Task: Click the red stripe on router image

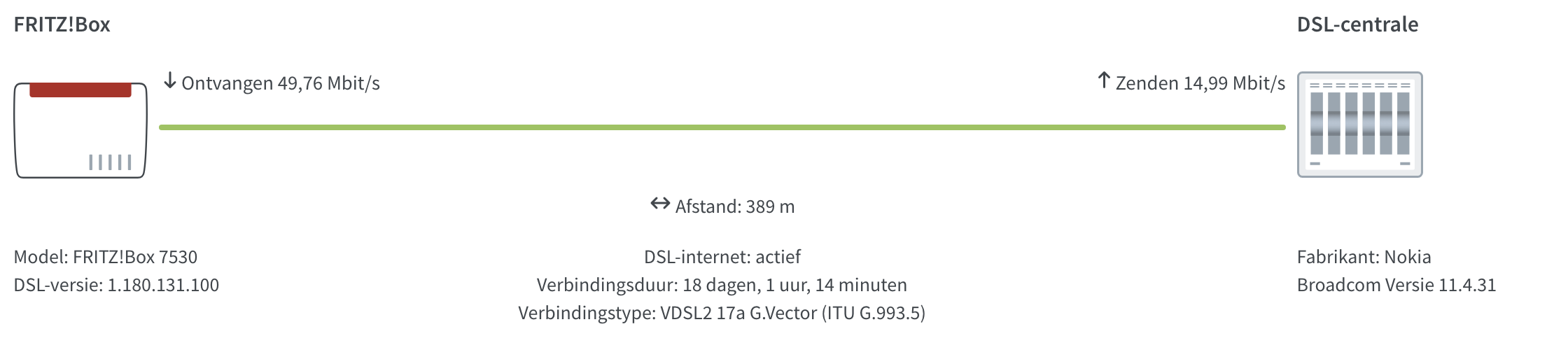Action: [x=80, y=90]
